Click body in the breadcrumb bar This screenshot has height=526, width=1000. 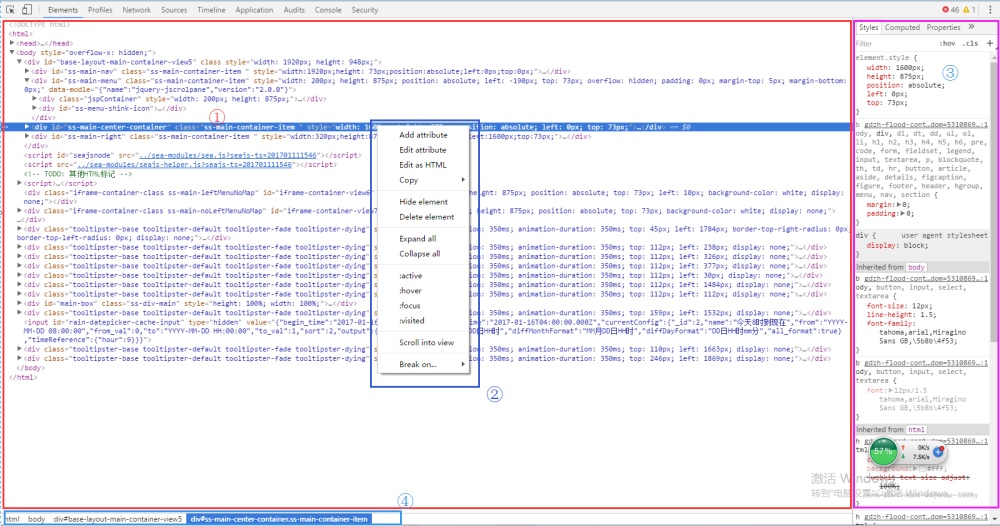[36, 519]
